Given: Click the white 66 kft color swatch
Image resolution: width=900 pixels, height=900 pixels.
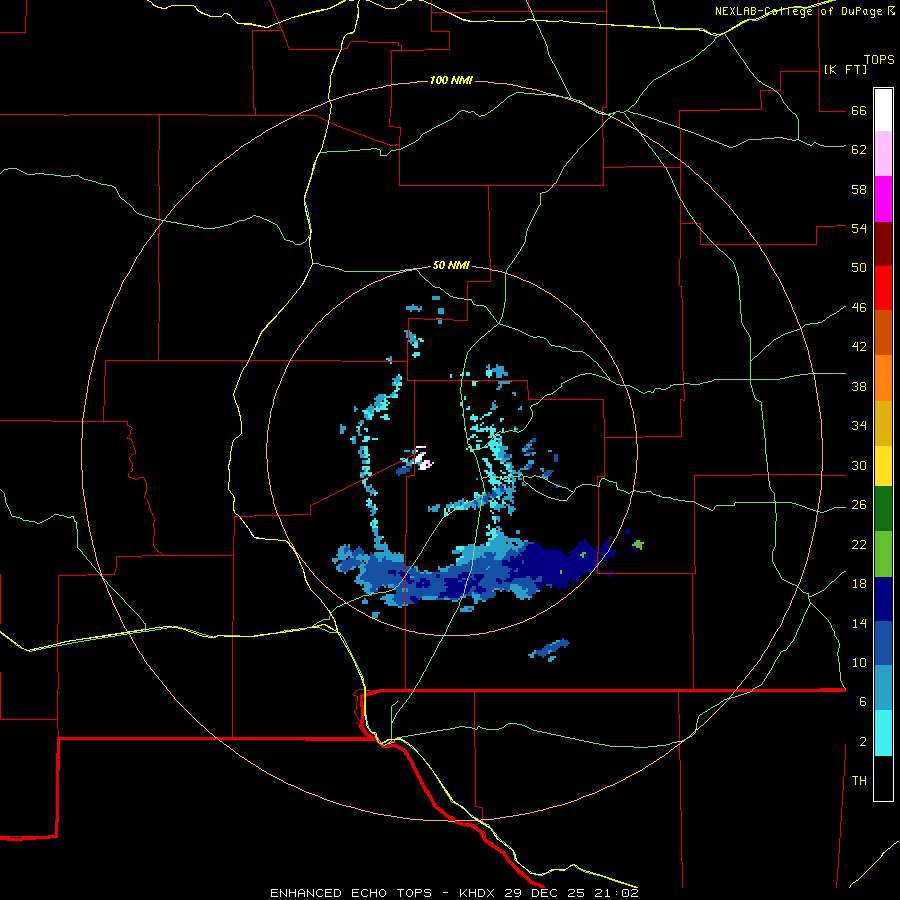Looking at the screenshot, I should pos(883,110).
